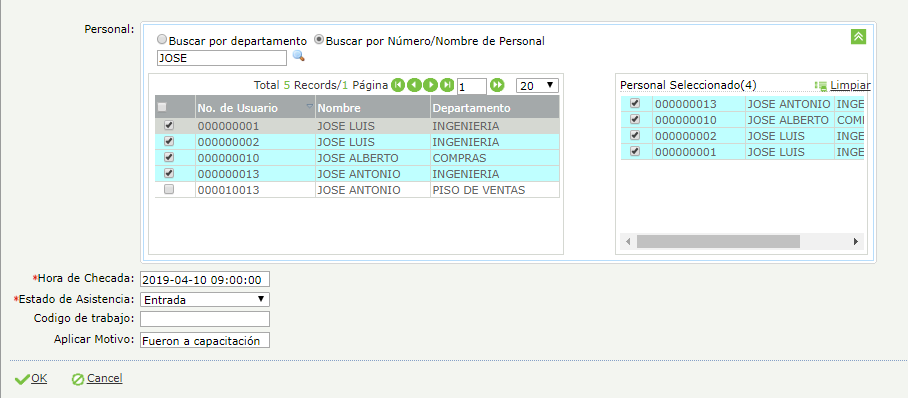Click the Nombre column header
The width and height of the screenshot is (908, 398).
pos(339,108)
